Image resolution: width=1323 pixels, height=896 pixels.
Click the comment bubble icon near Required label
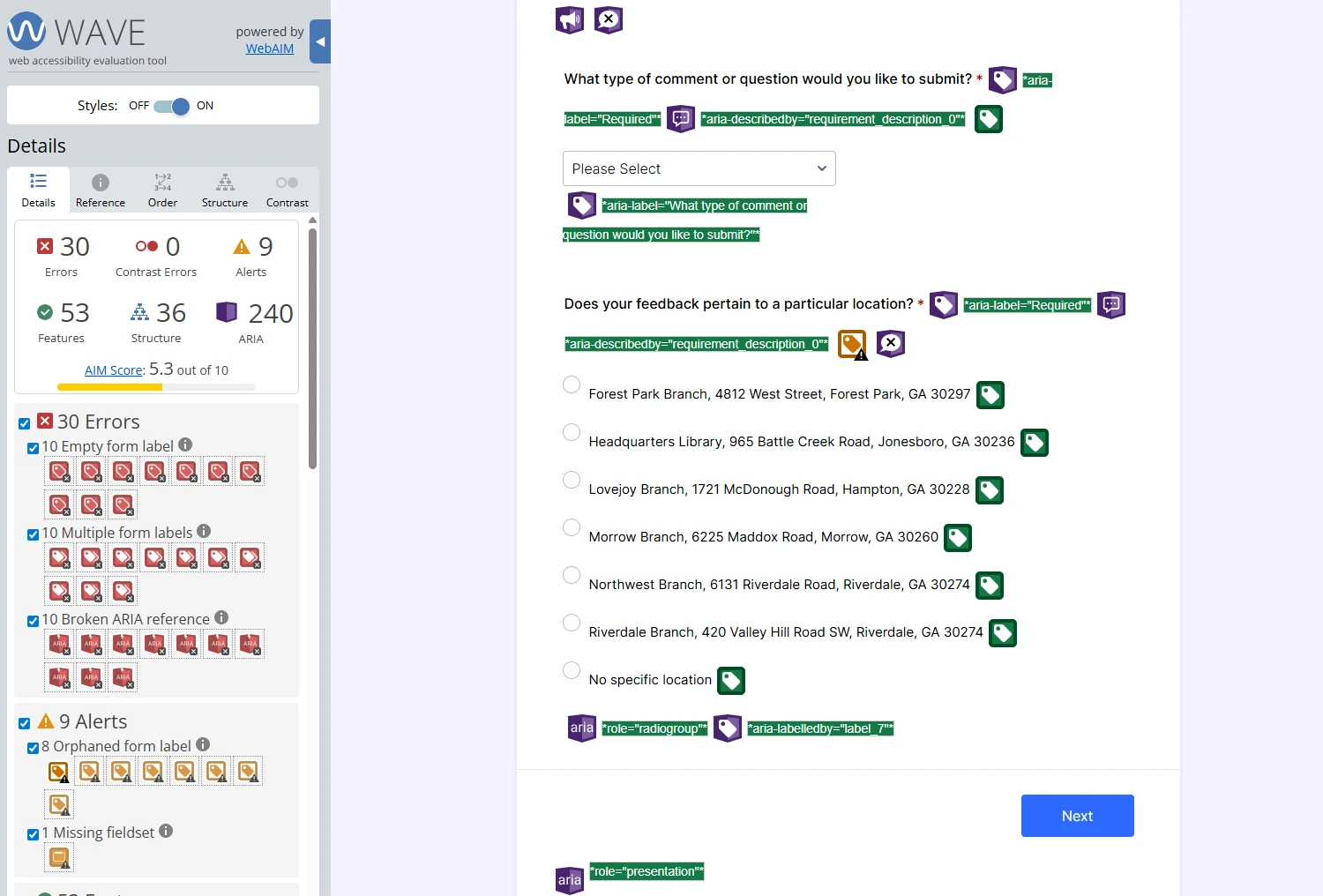[x=681, y=118]
